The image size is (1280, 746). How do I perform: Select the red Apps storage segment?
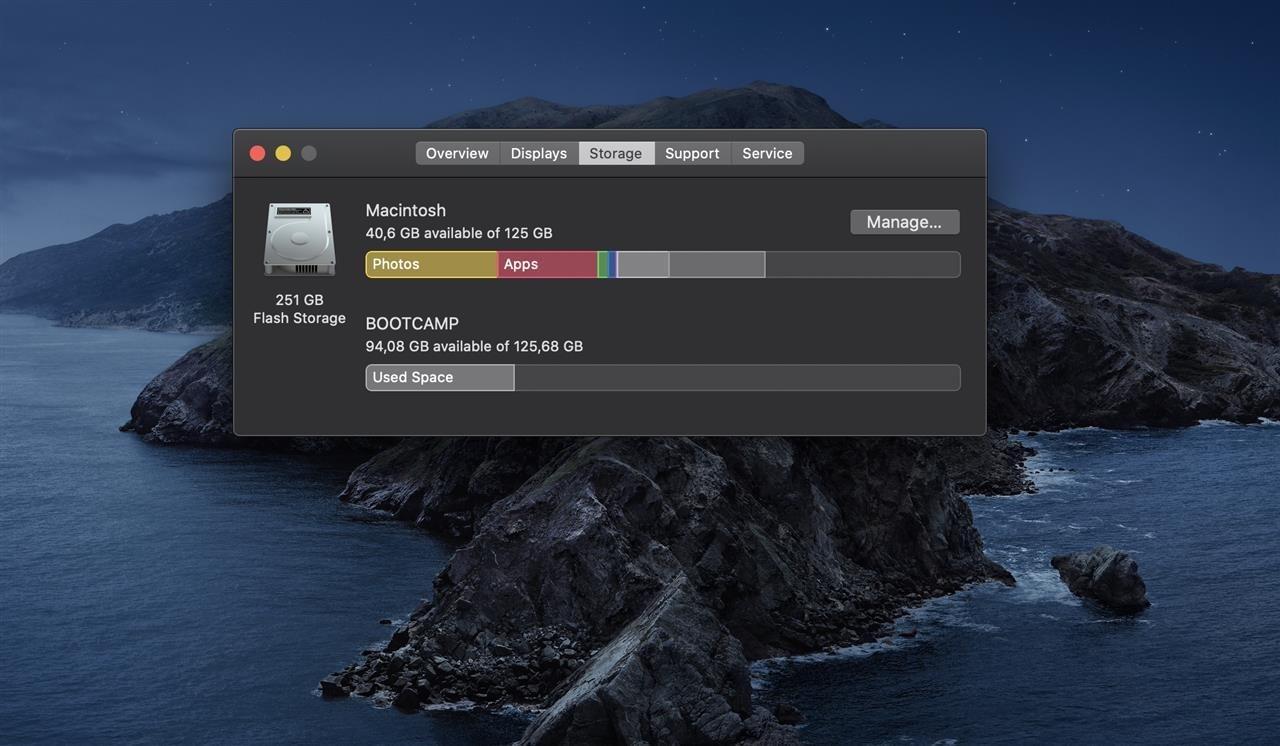click(x=547, y=264)
